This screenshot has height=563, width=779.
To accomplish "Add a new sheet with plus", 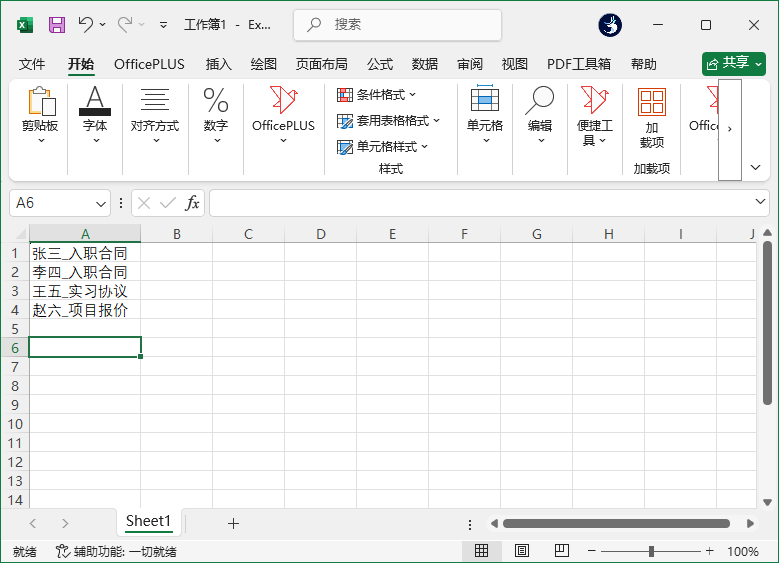I will 233,523.
